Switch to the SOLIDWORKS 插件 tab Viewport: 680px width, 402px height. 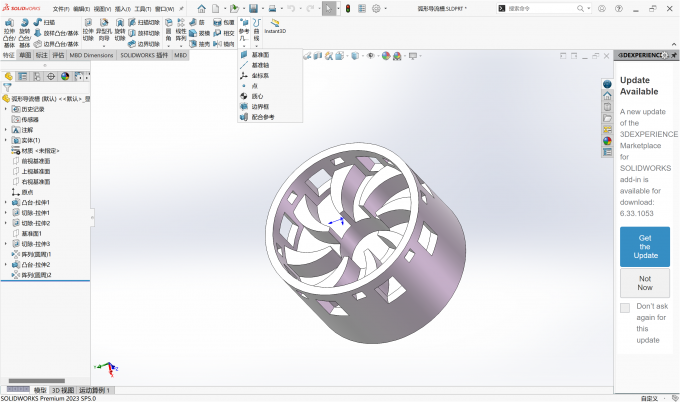click(144, 55)
